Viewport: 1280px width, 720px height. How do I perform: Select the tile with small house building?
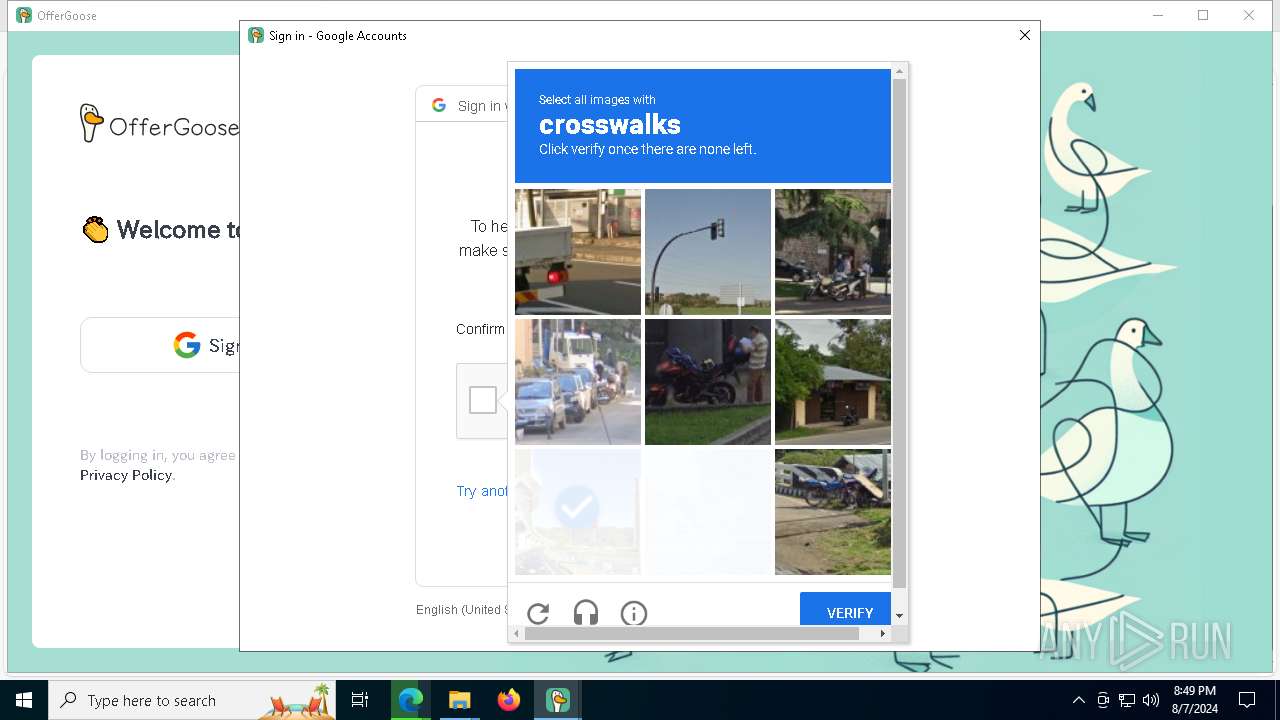pyautogui.click(x=833, y=382)
